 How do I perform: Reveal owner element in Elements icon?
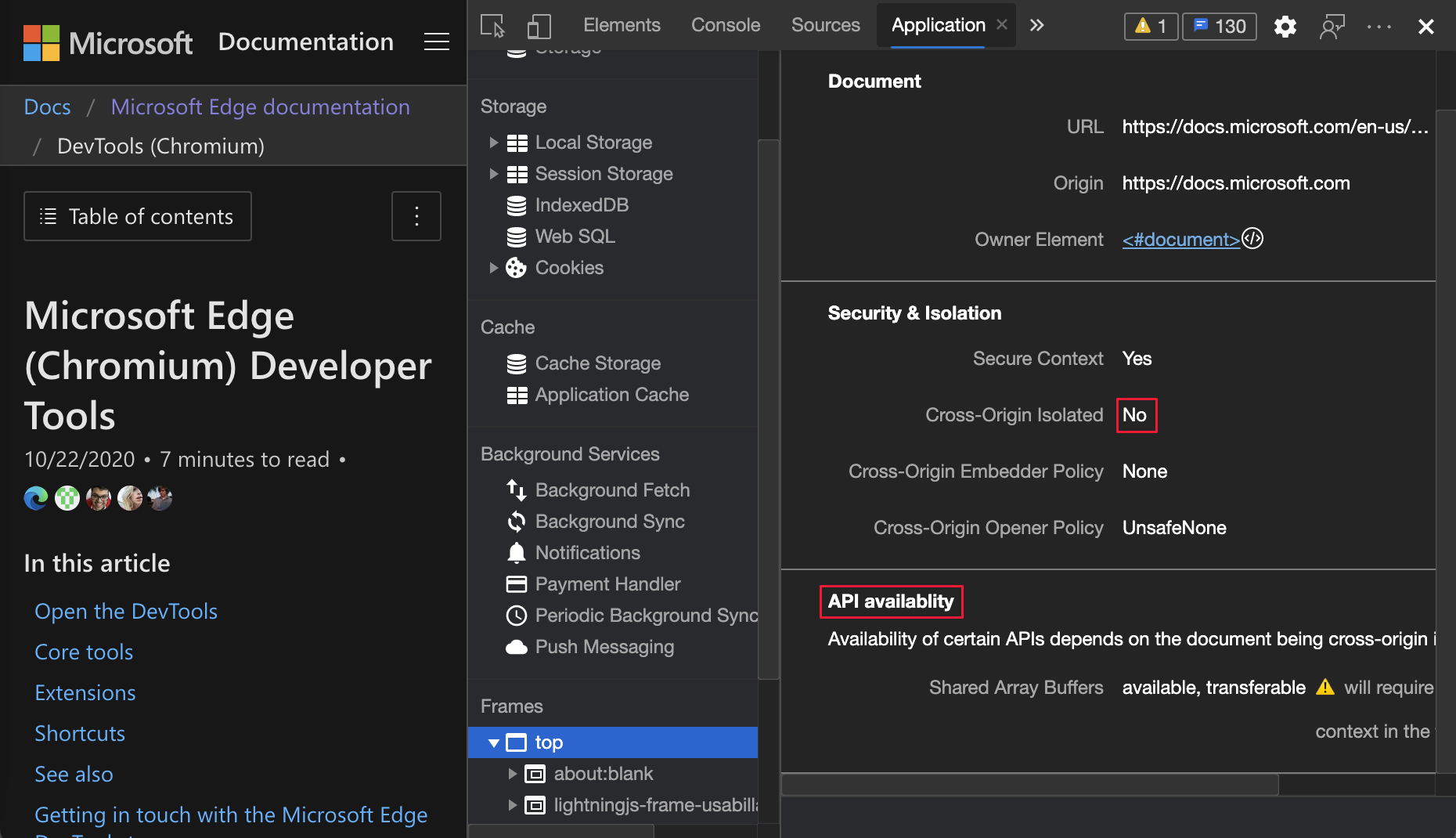point(1252,238)
